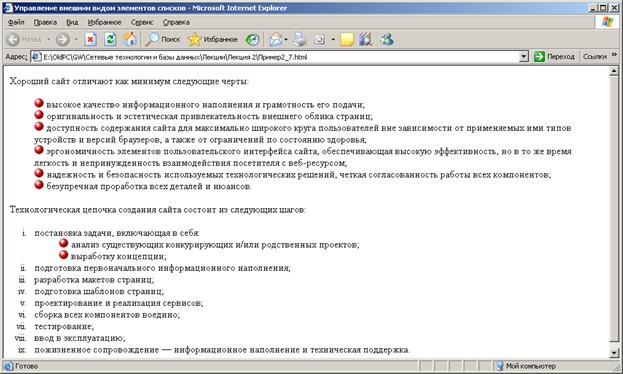Click item iii 'разработка макетов страниц'

94,280
